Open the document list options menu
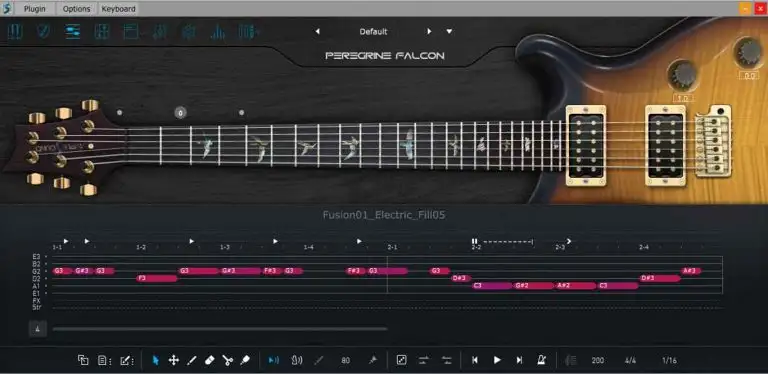Viewport: 768px width, 374px height. point(105,360)
